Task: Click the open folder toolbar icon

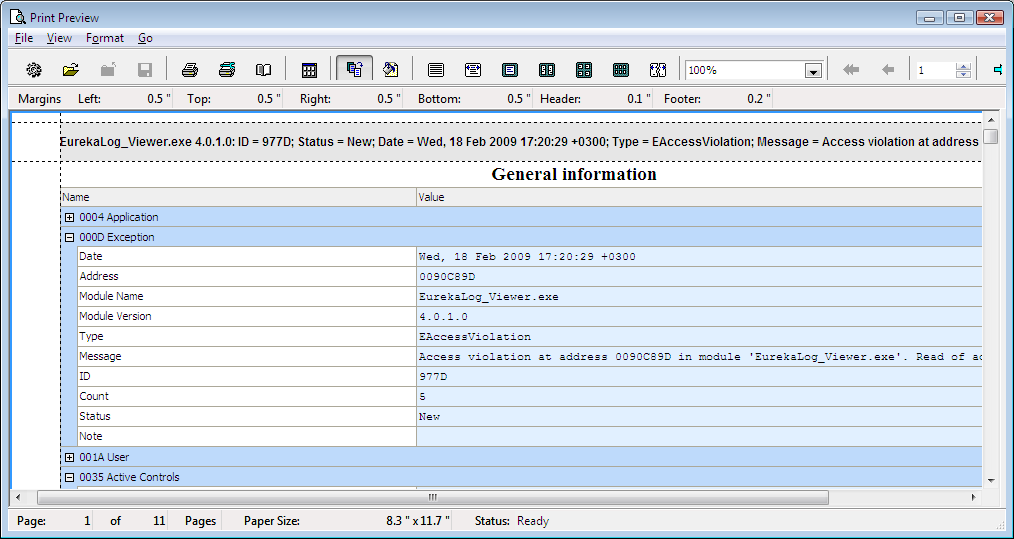Action: click(x=70, y=70)
